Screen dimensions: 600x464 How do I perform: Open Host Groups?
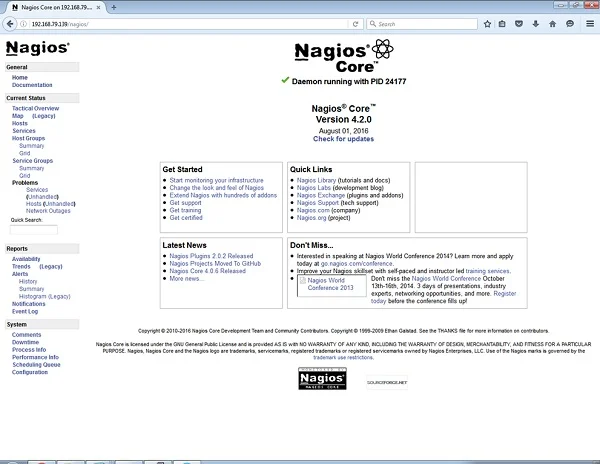28,138
